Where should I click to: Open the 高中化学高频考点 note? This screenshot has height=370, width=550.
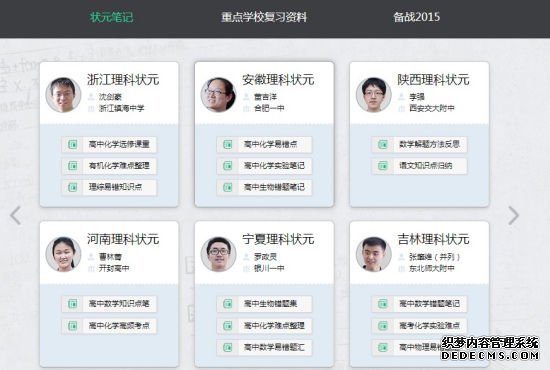(119, 325)
